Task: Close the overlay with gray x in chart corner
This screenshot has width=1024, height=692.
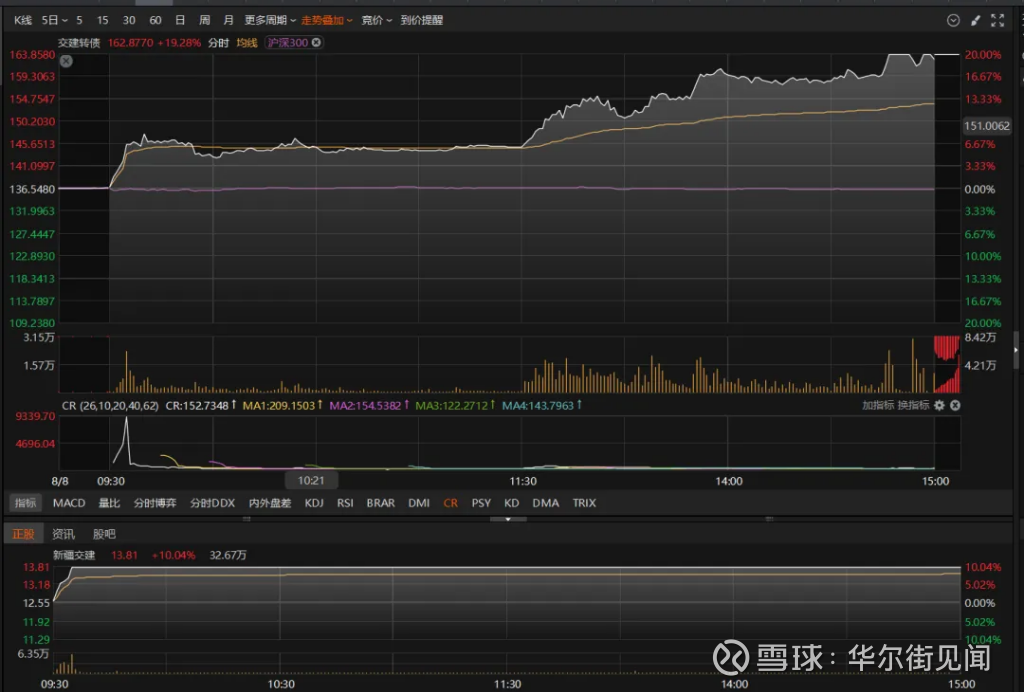Action: [x=66, y=61]
